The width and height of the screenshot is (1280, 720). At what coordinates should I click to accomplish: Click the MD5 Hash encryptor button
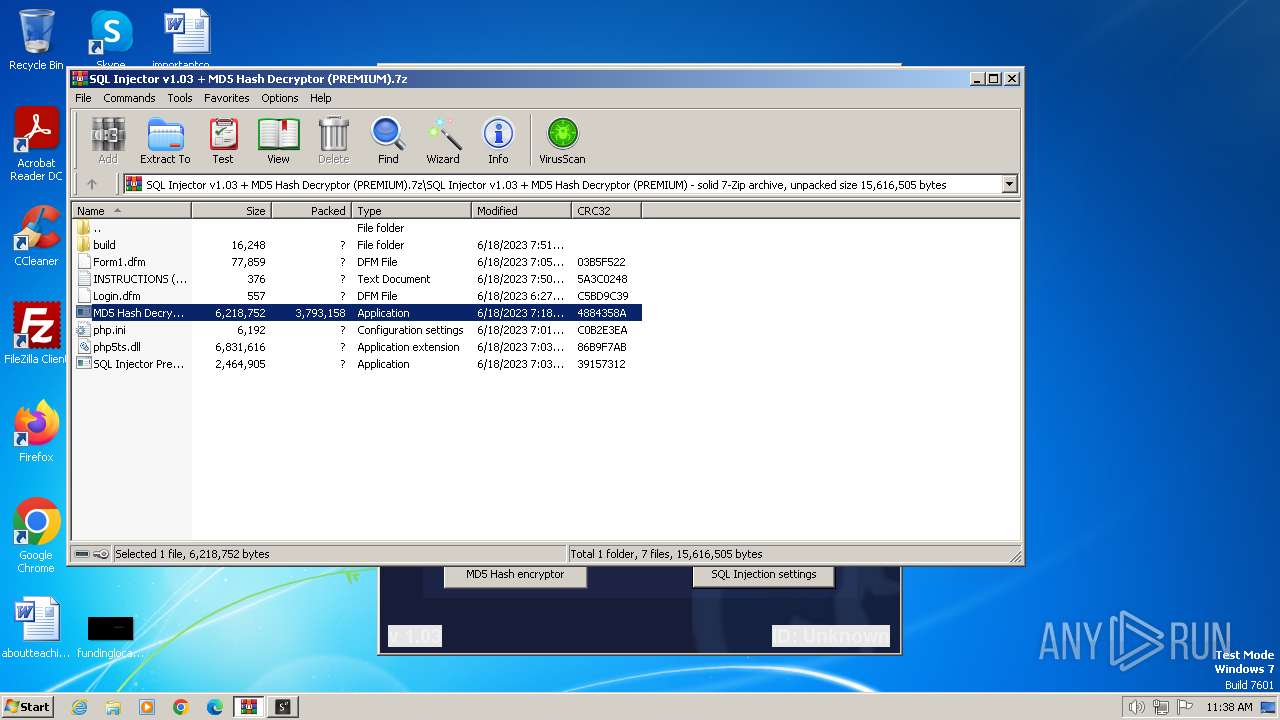coord(515,575)
